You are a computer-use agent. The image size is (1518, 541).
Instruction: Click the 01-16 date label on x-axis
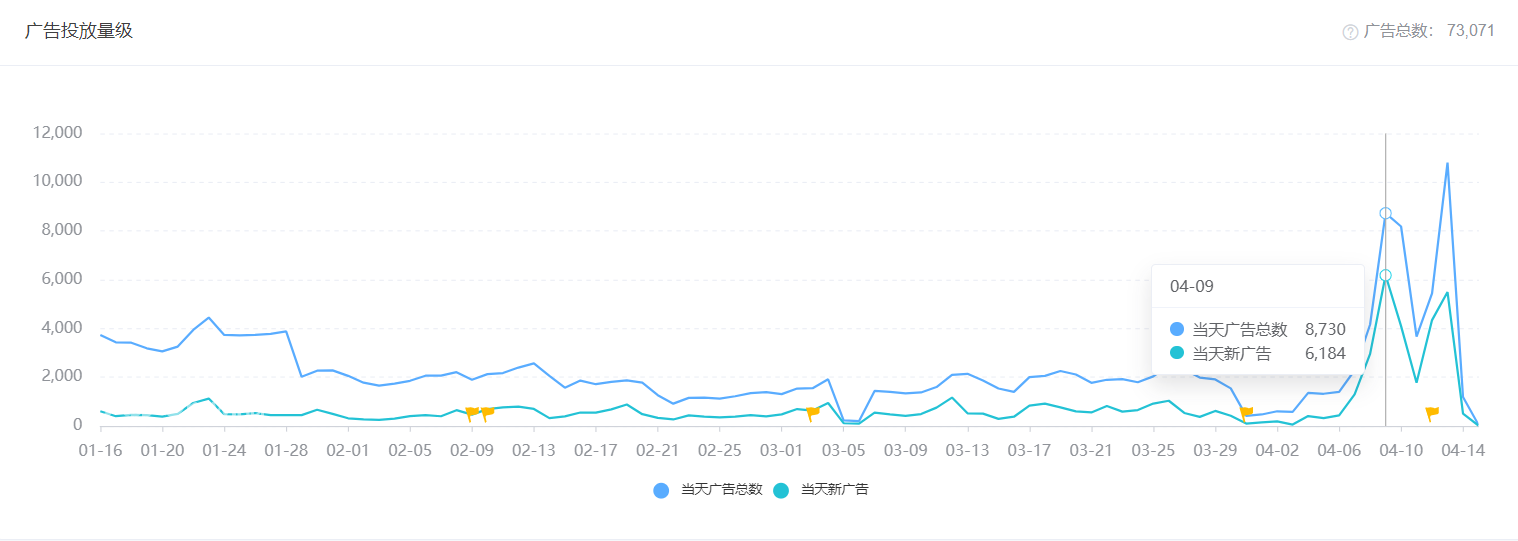pyautogui.click(x=100, y=451)
